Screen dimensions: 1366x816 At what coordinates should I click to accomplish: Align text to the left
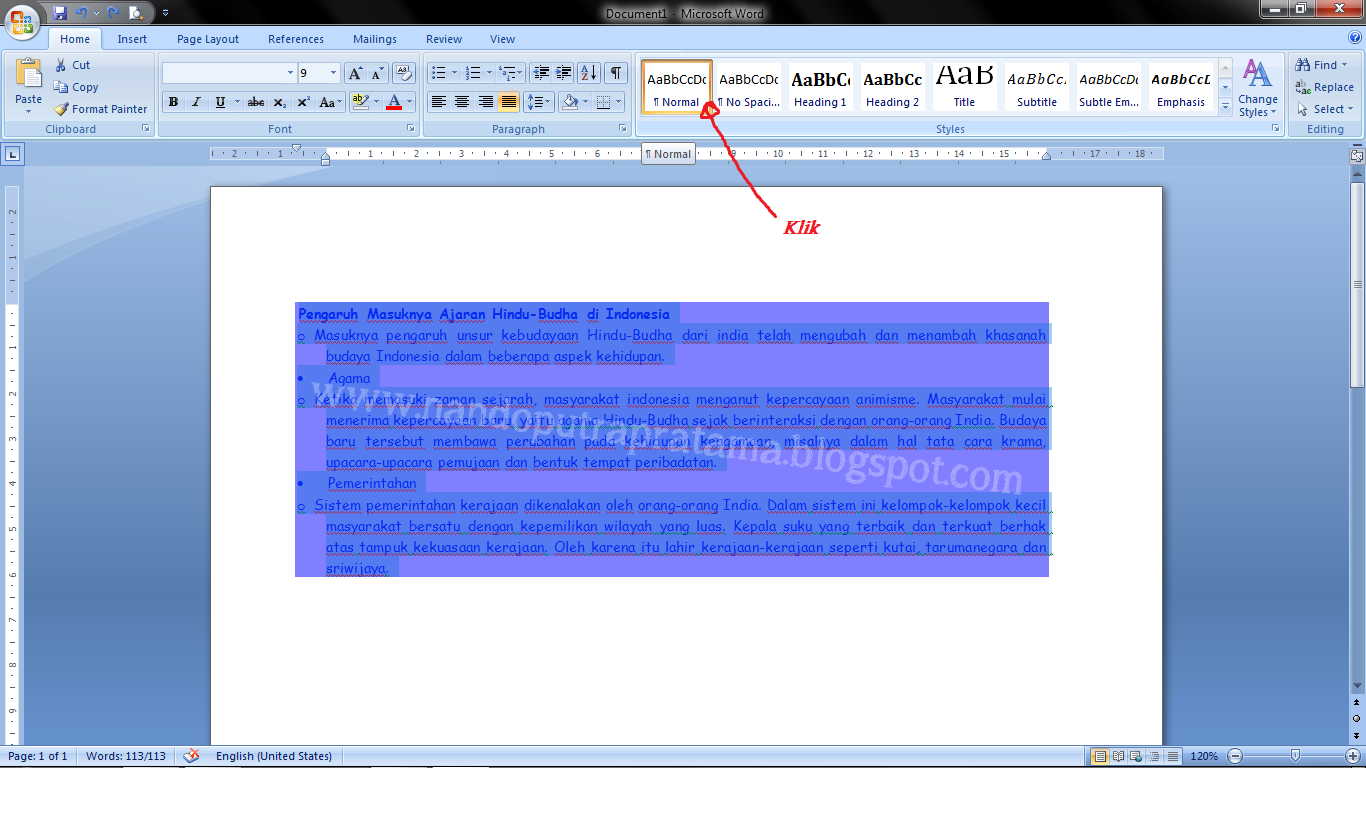click(438, 102)
